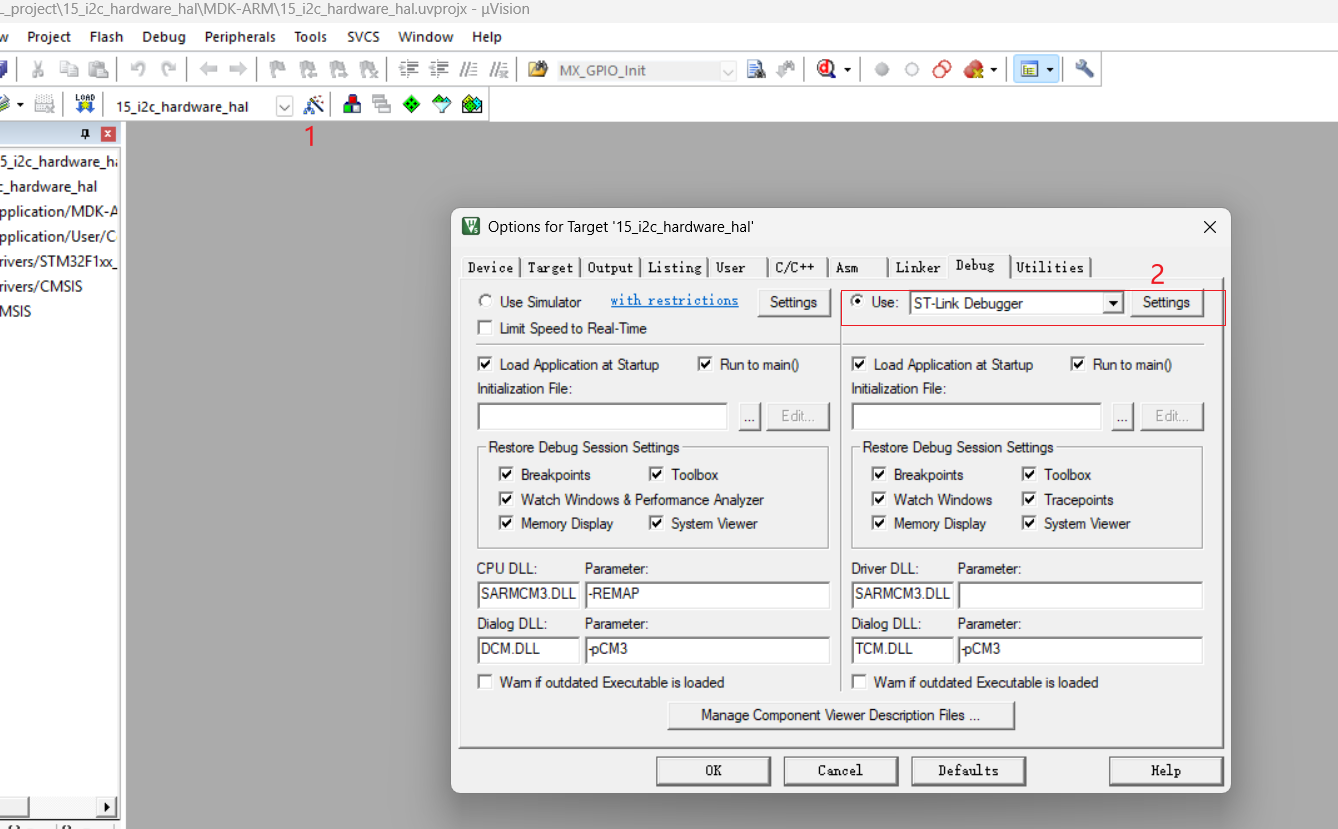Switch to the Output tab
Viewport: 1338px width, 829px height.
pos(610,267)
